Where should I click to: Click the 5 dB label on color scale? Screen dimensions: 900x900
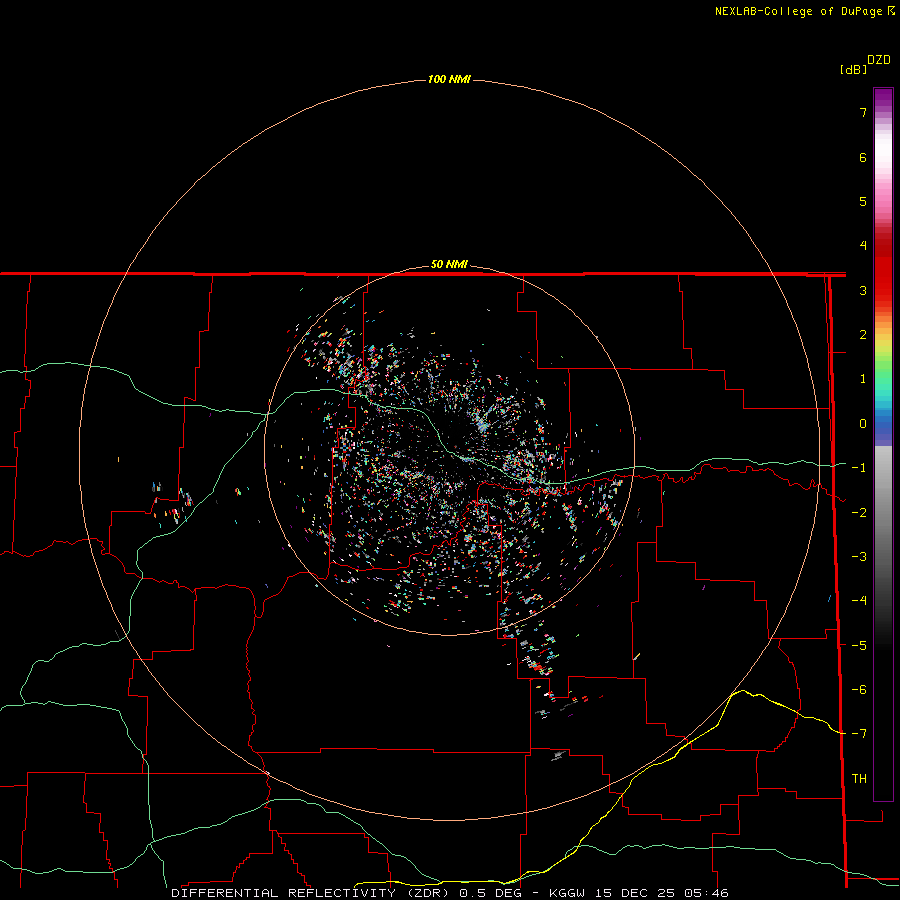point(863,201)
